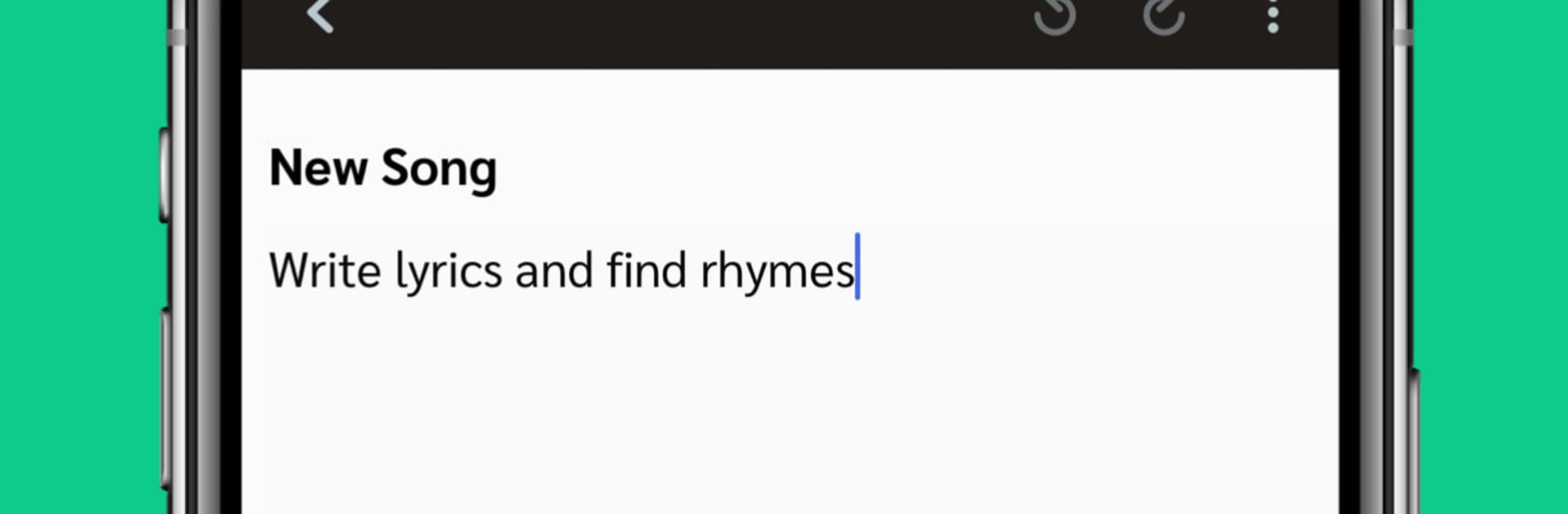The image size is (1568, 514).
Task: Click the empty area below the lyrics line
Action: point(789,408)
